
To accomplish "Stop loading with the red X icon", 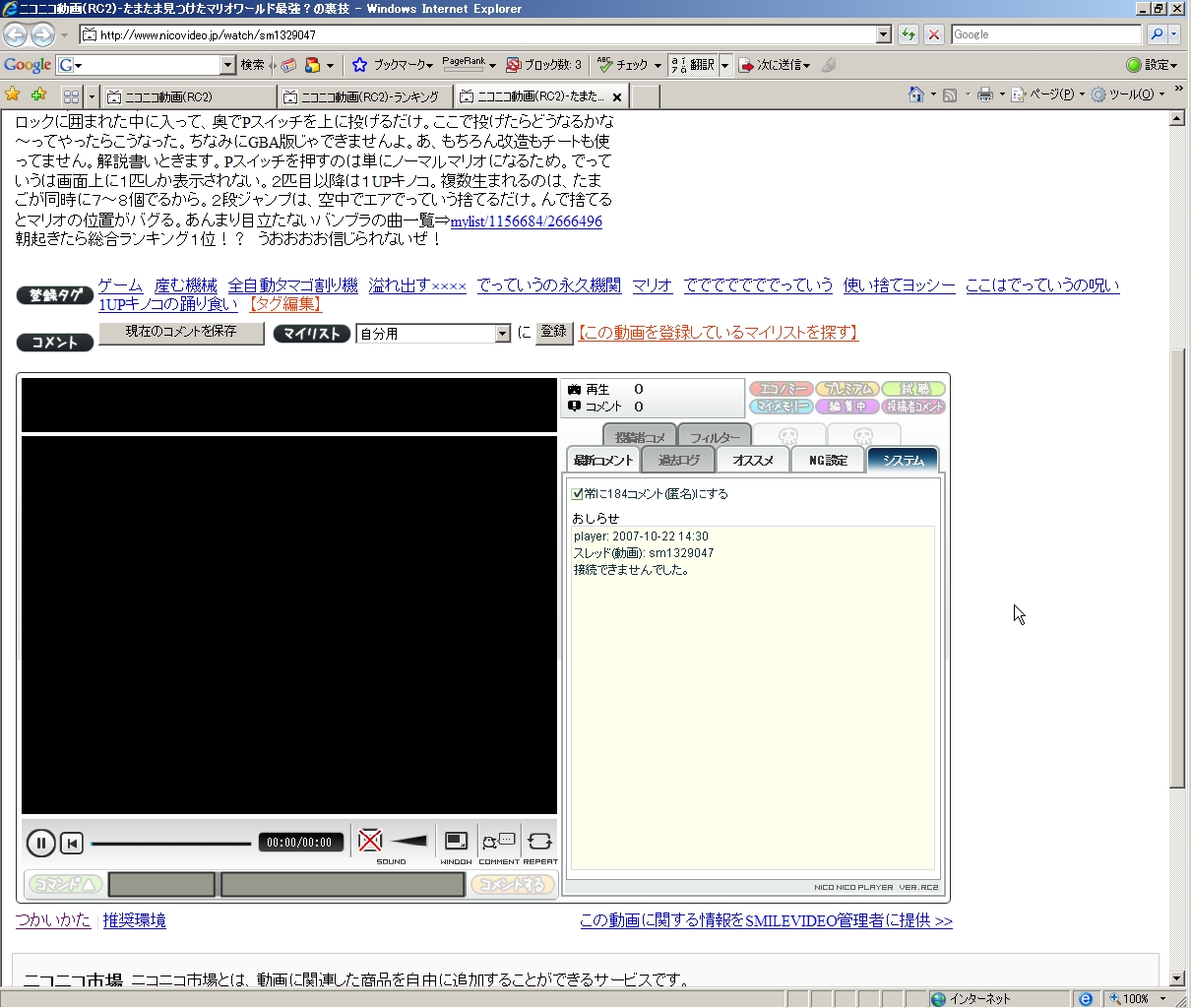I will point(934,34).
